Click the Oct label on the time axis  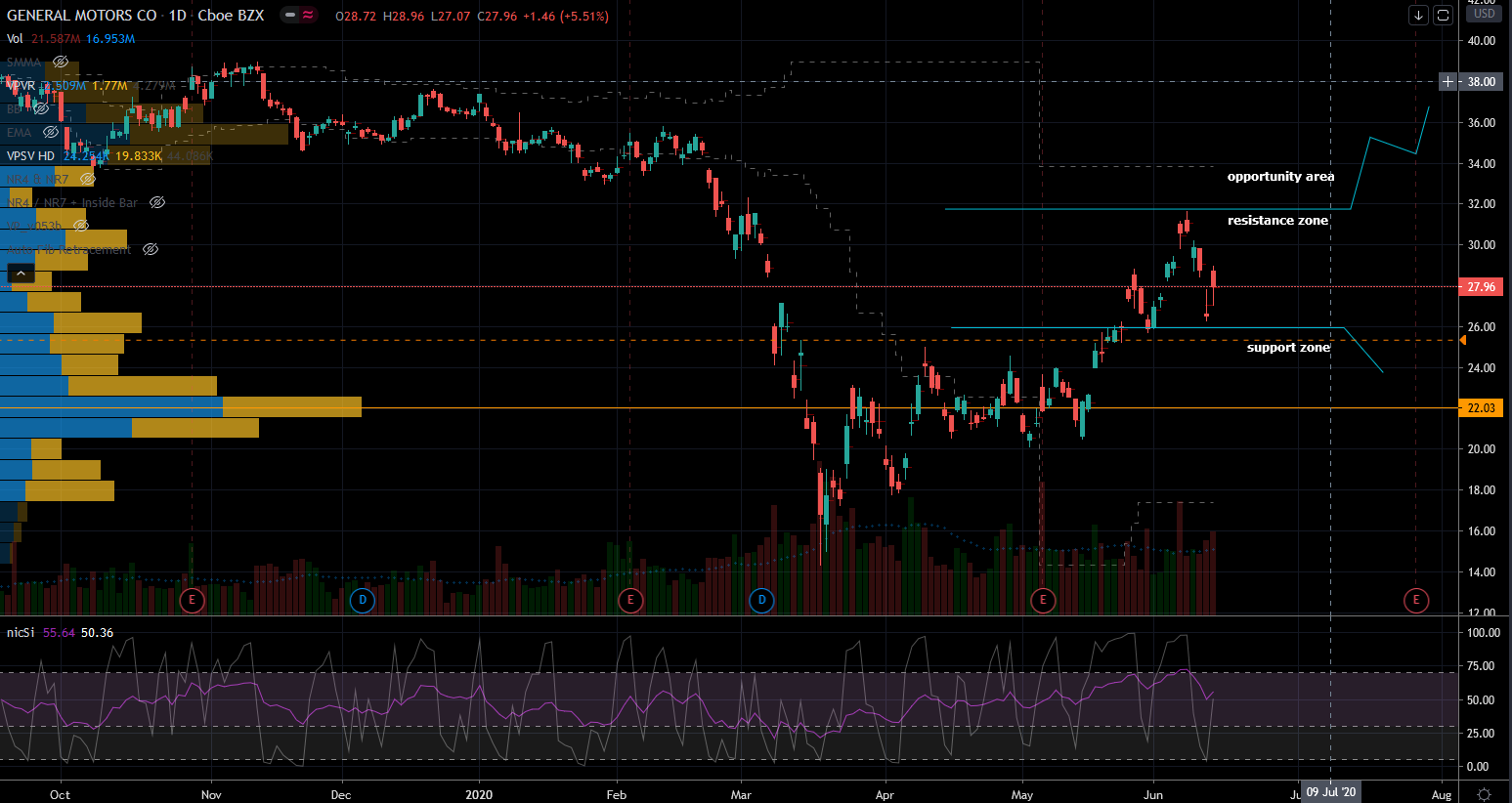60,795
